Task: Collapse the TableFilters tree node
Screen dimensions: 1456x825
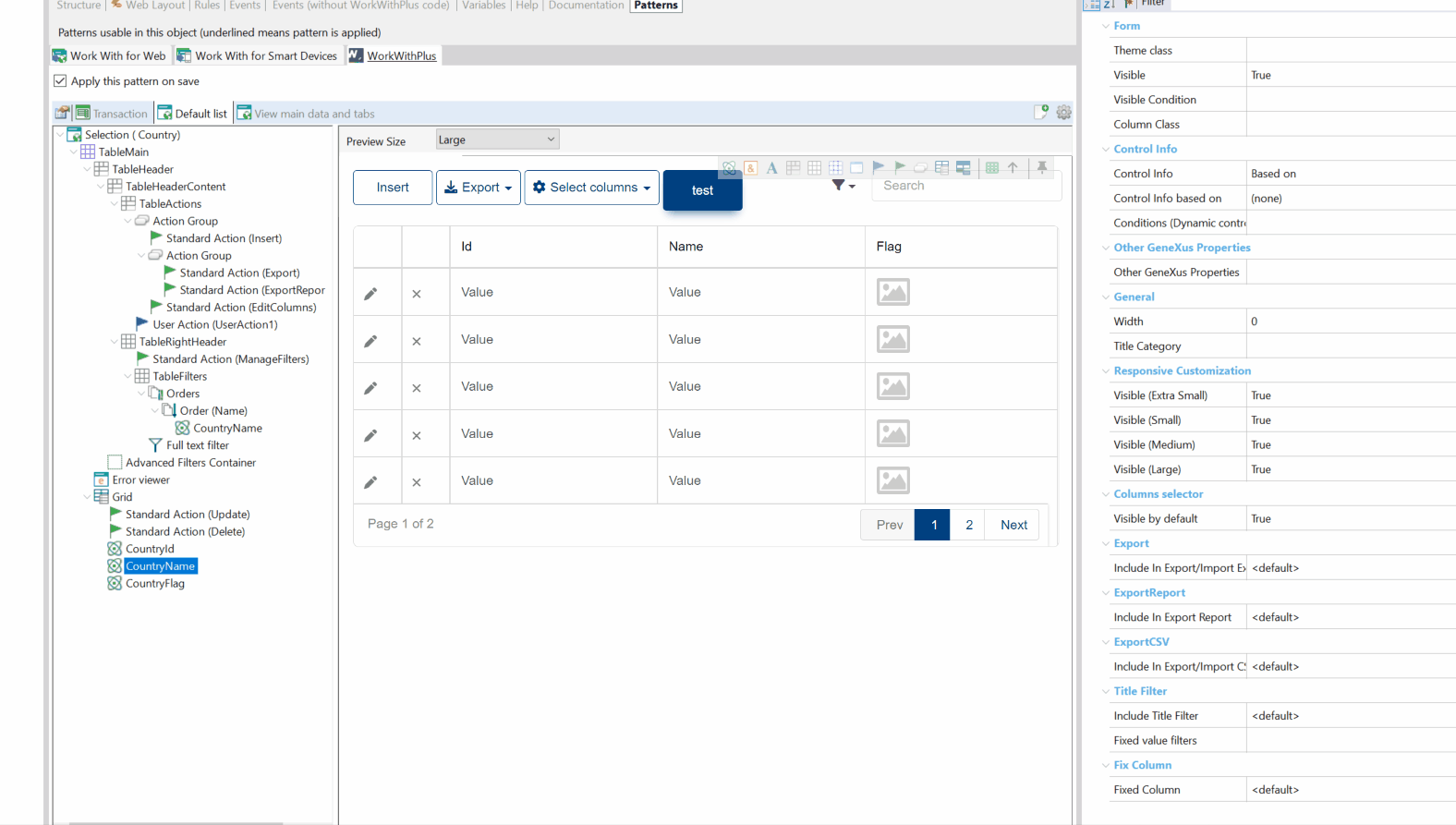Action: [x=128, y=376]
